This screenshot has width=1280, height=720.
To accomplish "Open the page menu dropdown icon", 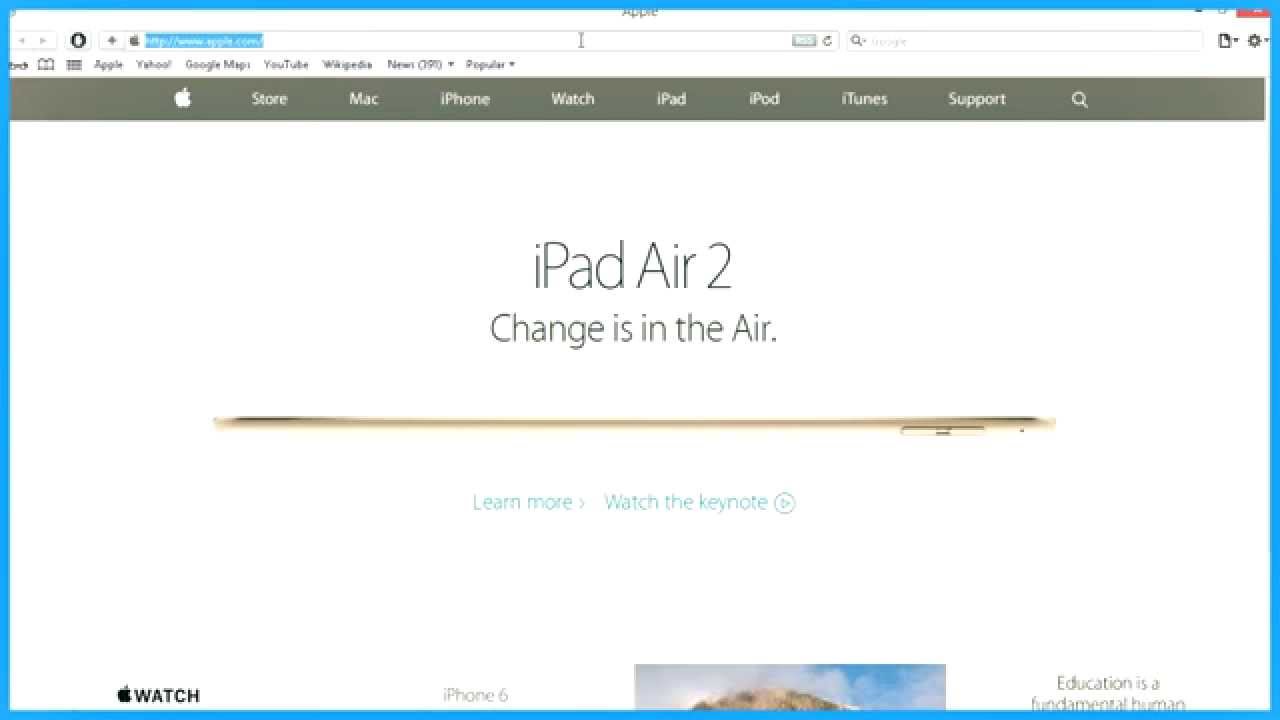I will click(1227, 41).
